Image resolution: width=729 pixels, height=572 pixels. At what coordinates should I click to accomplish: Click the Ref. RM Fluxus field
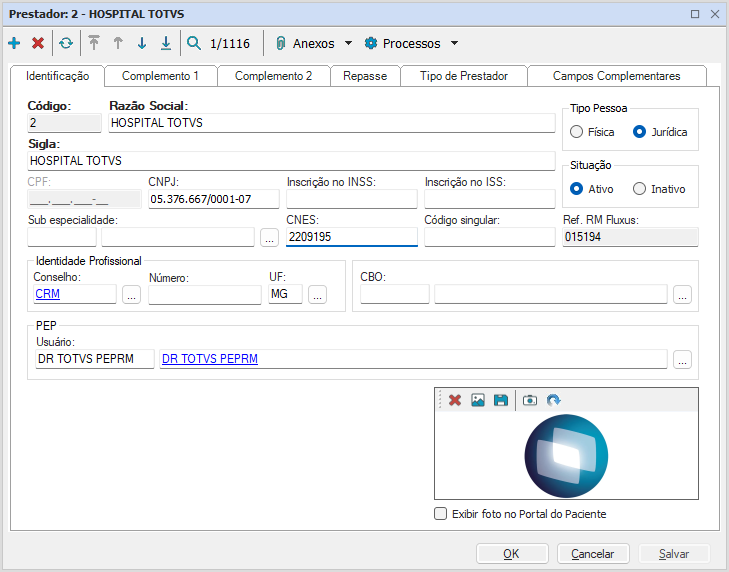click(630, 237)
